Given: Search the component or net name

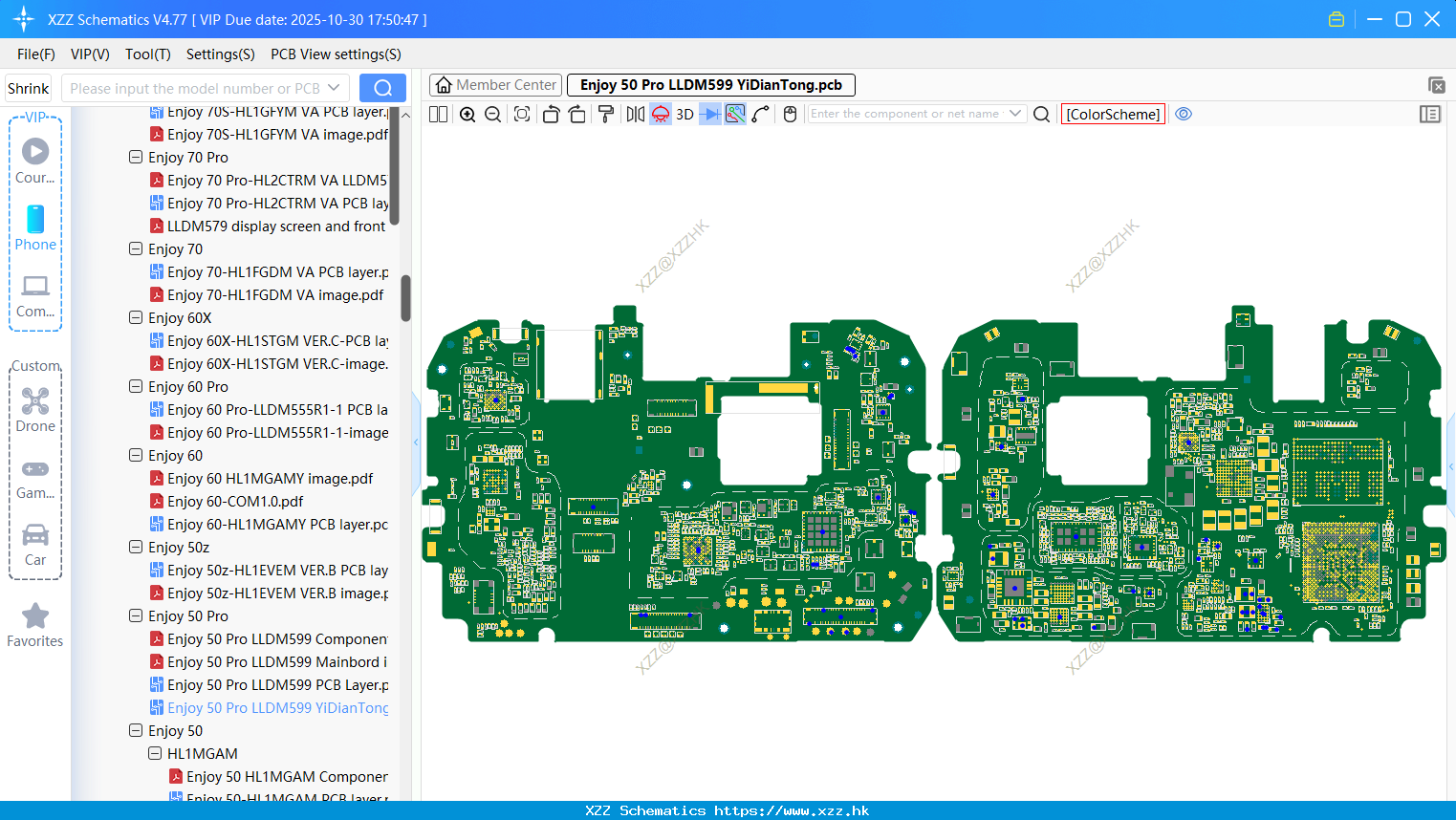Looking at the screenshot, I should [1042, 114].
